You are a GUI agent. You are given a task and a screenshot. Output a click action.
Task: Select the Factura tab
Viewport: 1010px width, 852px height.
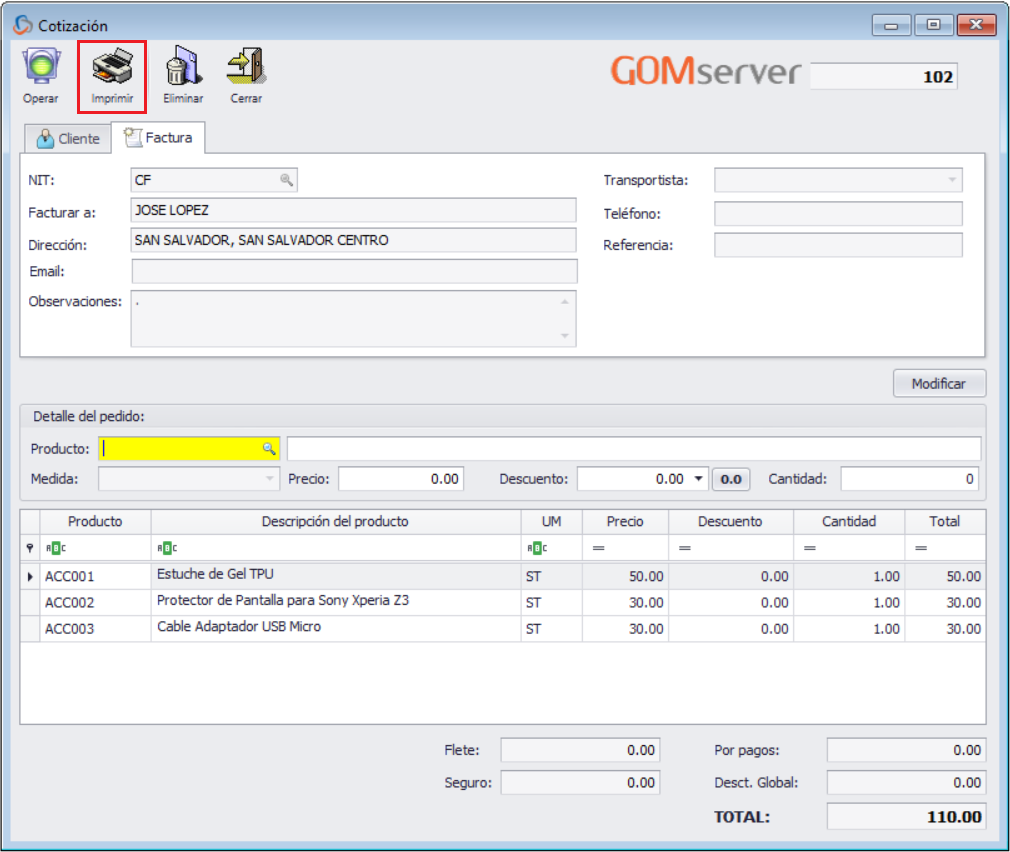pyautogui.click(x=160, y=138)
